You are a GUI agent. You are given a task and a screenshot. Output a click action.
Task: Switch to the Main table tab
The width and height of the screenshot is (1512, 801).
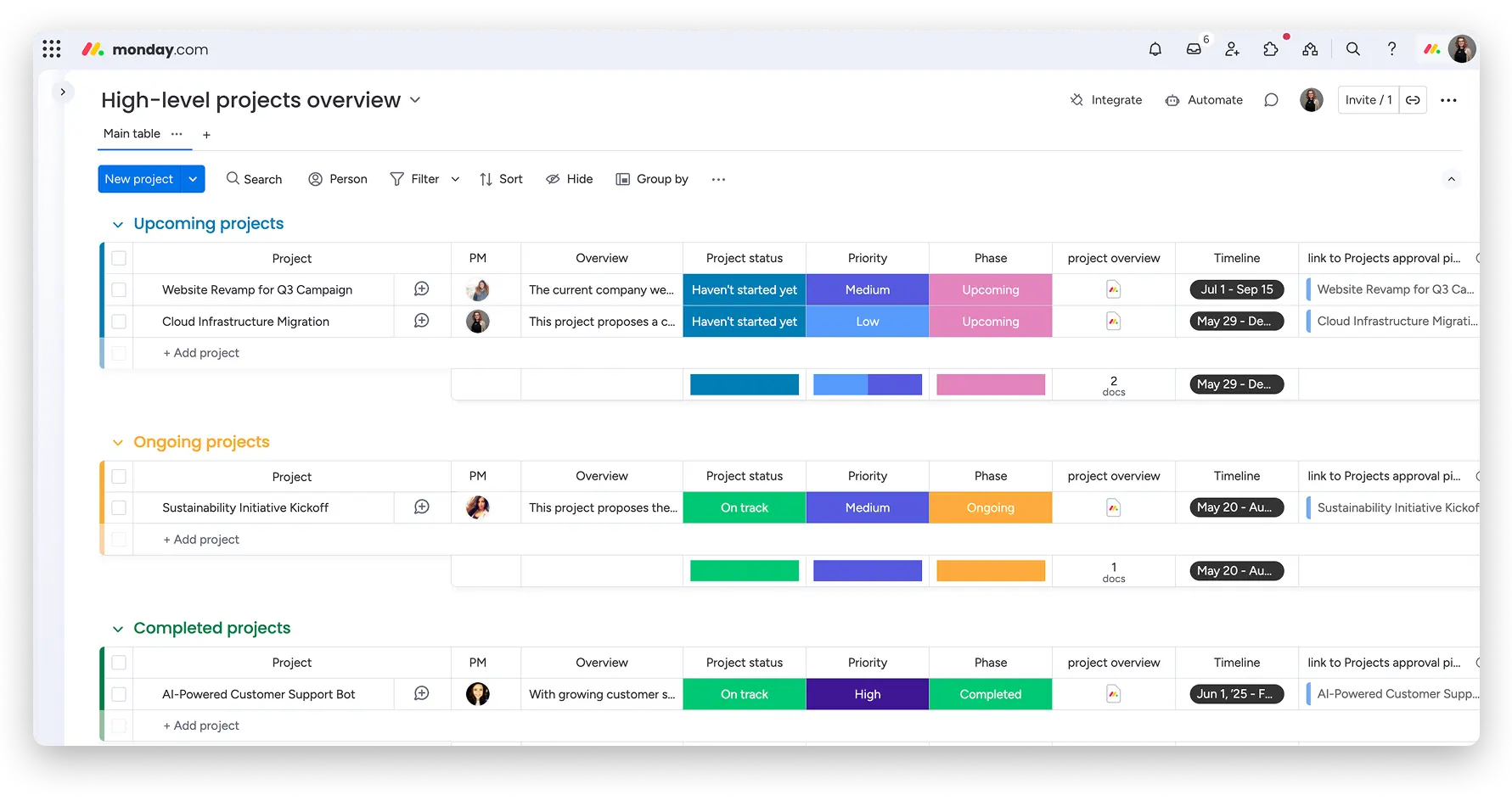pyautogui.click(x=131, y=133)
